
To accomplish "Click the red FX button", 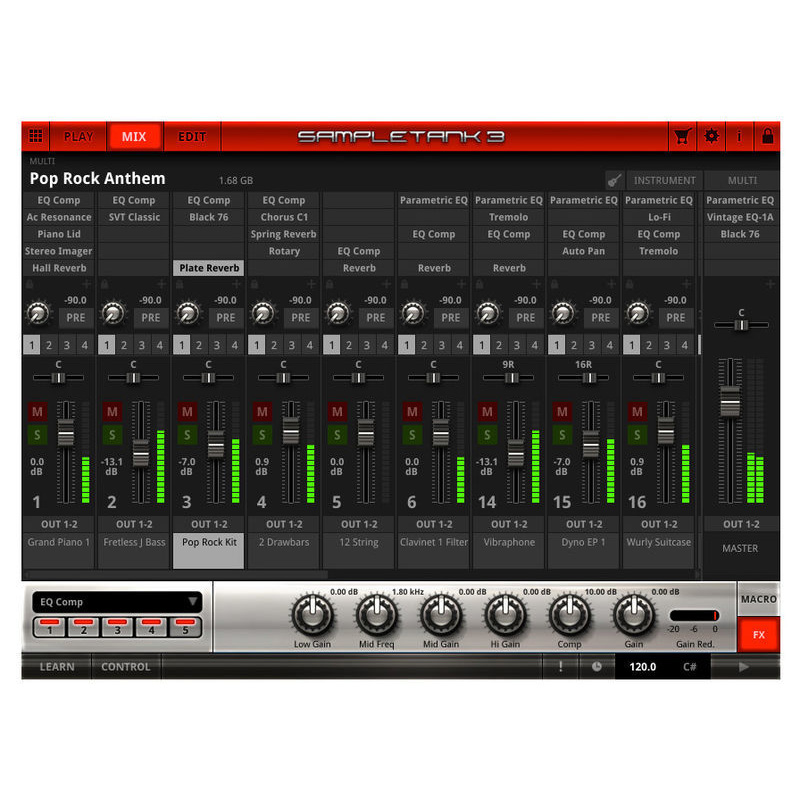I will [x=759, y=634].
